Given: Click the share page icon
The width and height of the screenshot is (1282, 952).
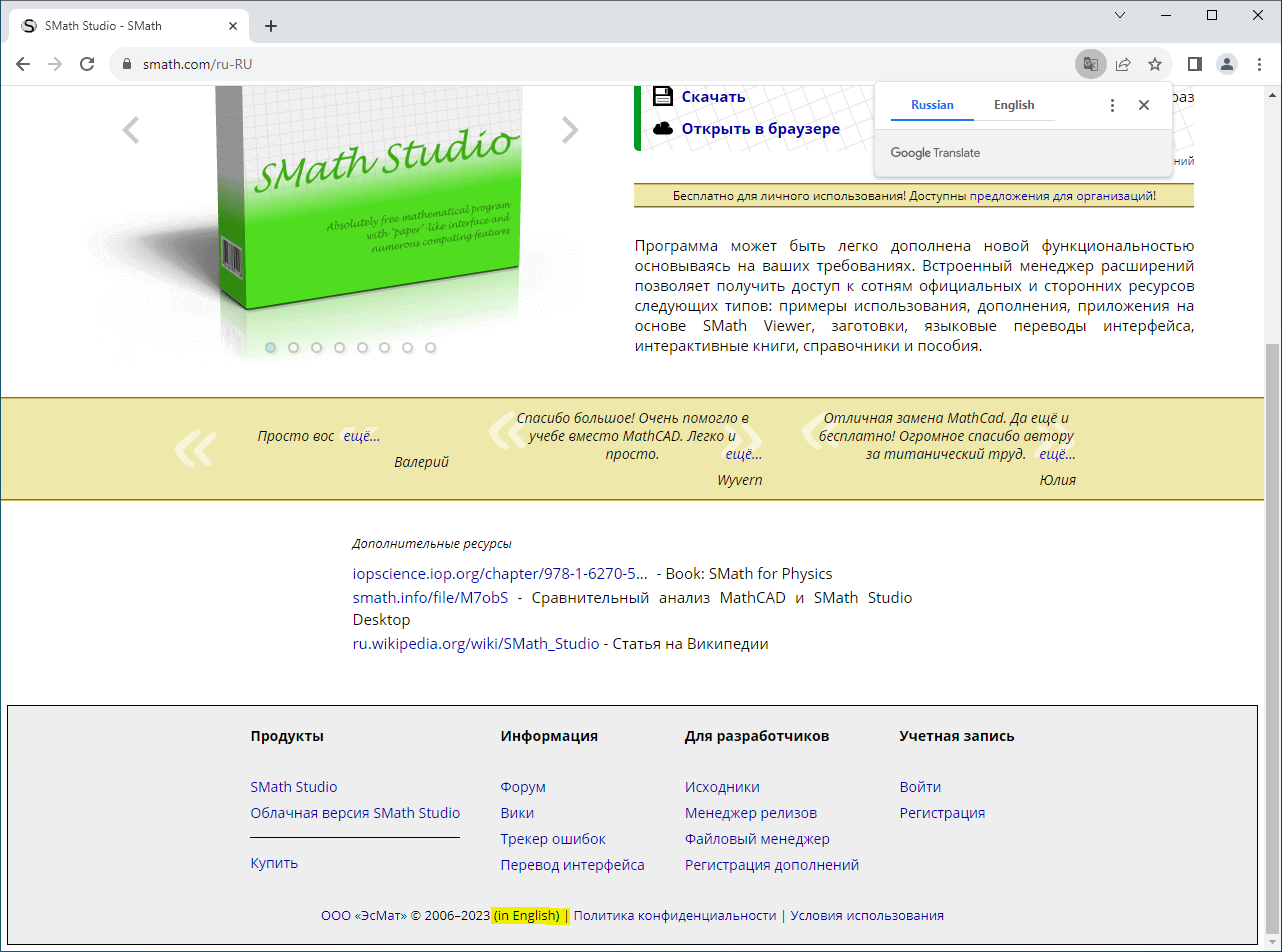Looking at the screenshot, I should tap(1123, 64).
